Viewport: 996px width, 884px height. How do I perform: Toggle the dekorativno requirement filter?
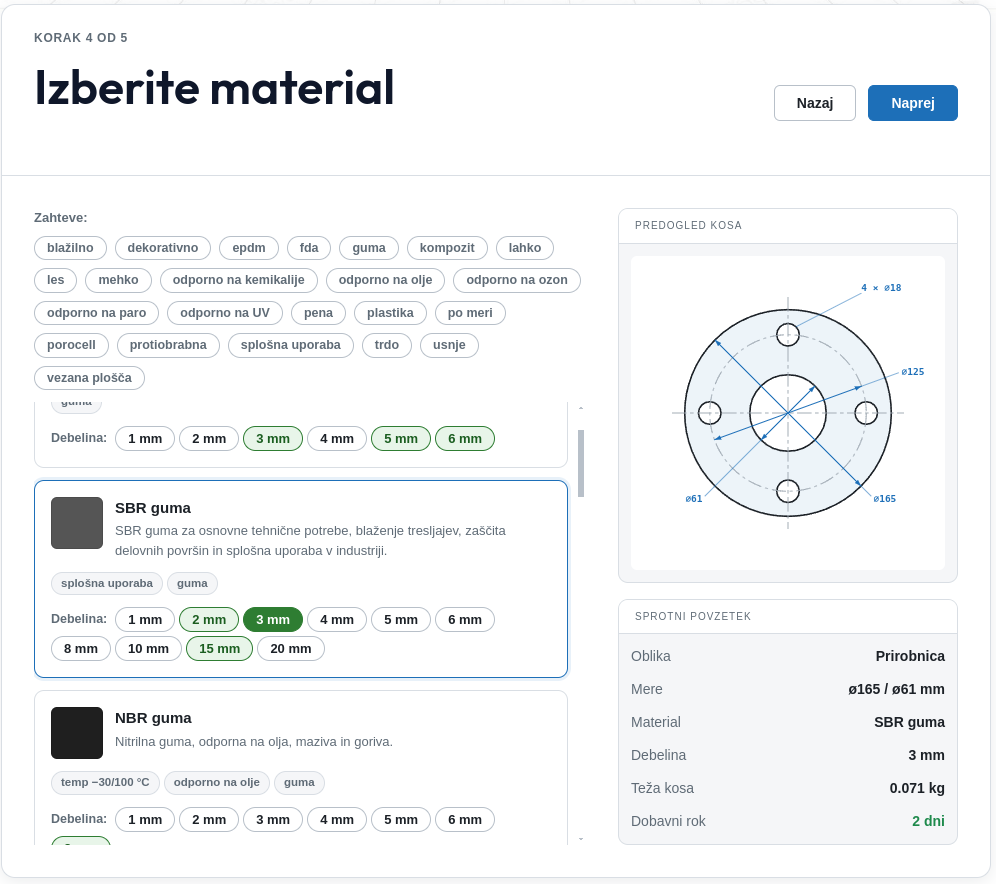163,248
